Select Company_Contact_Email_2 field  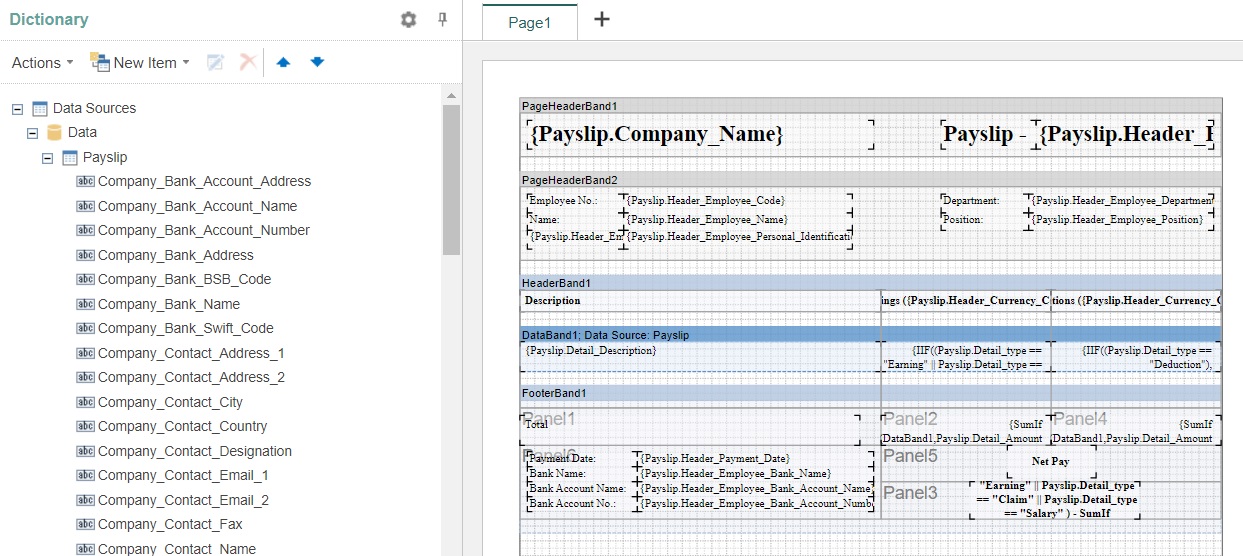pyautogui.click(x=183, y=500)
